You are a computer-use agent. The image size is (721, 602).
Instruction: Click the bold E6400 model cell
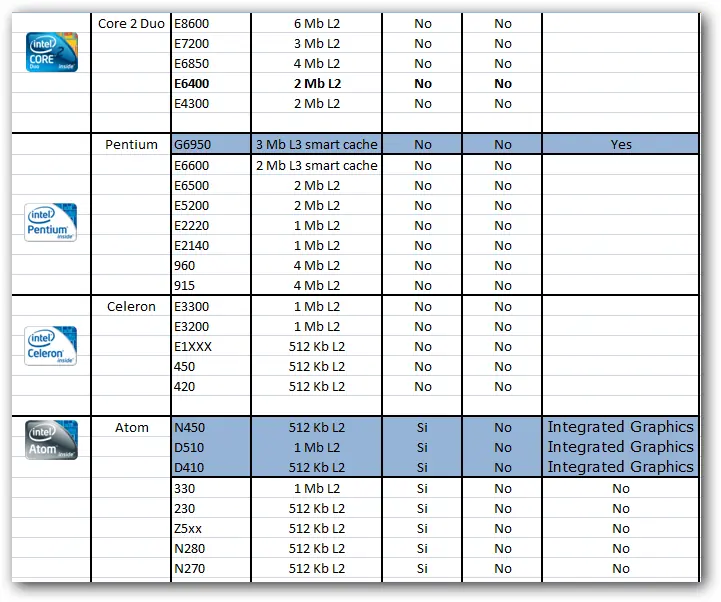(211, 84)
